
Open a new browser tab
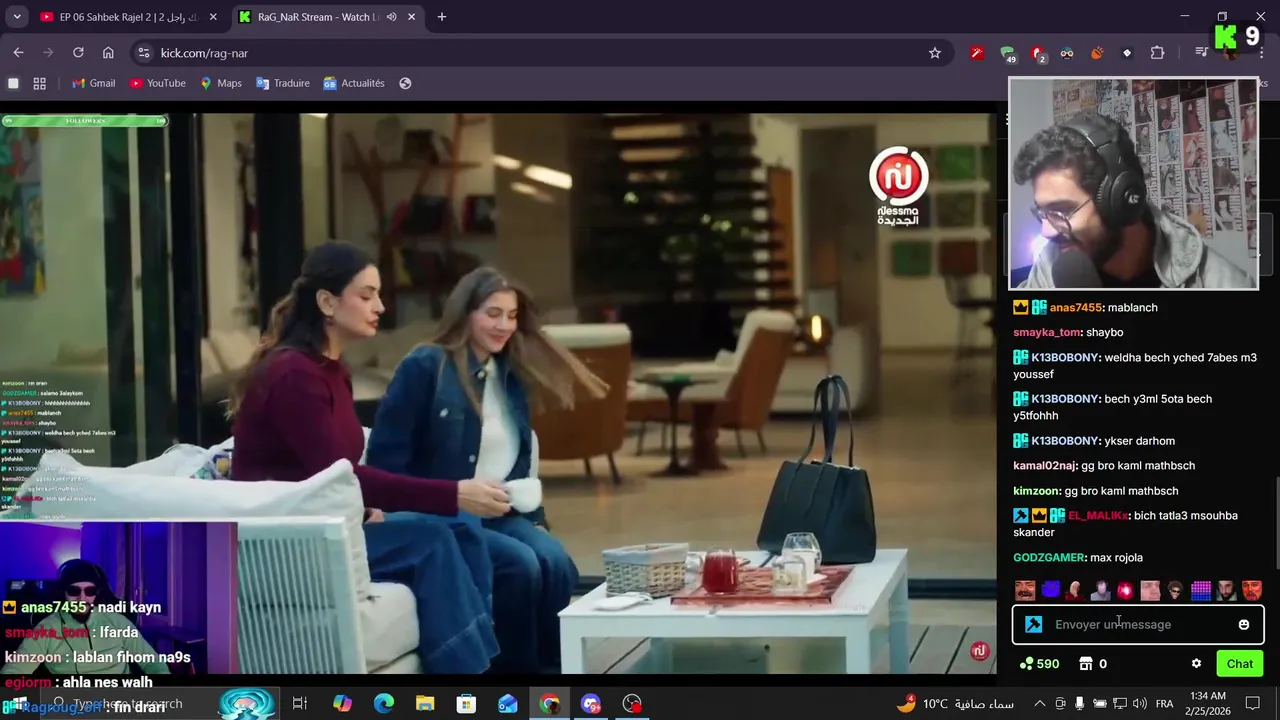tap(442, 17)
